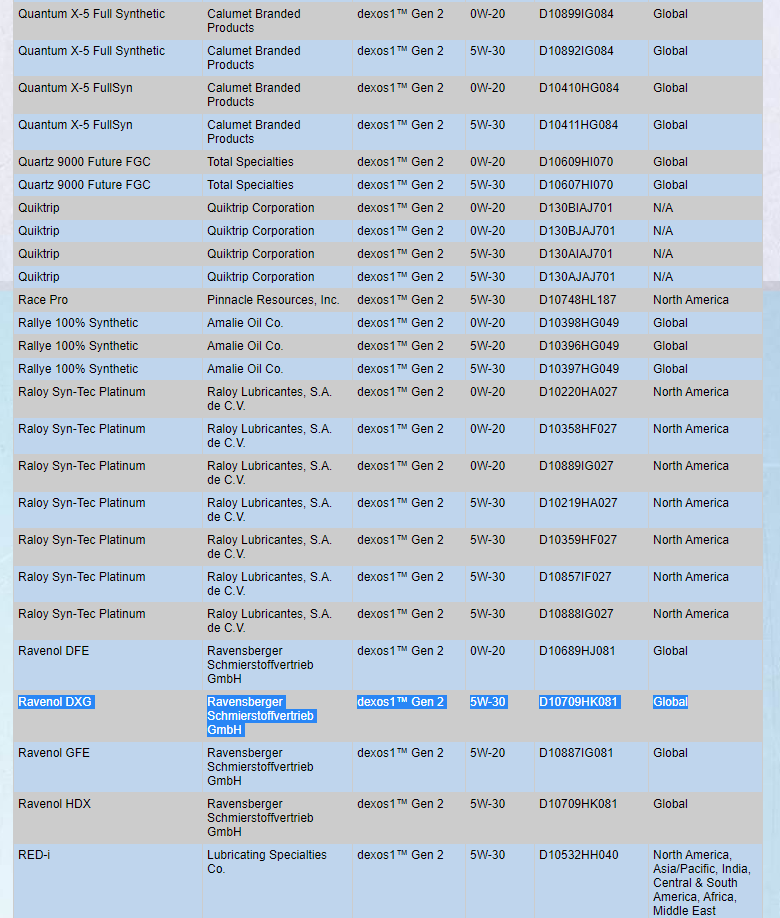Select 5W-20 viscosity in Ravenol GFE row
The image size is (780, 918).
(487, 753)
